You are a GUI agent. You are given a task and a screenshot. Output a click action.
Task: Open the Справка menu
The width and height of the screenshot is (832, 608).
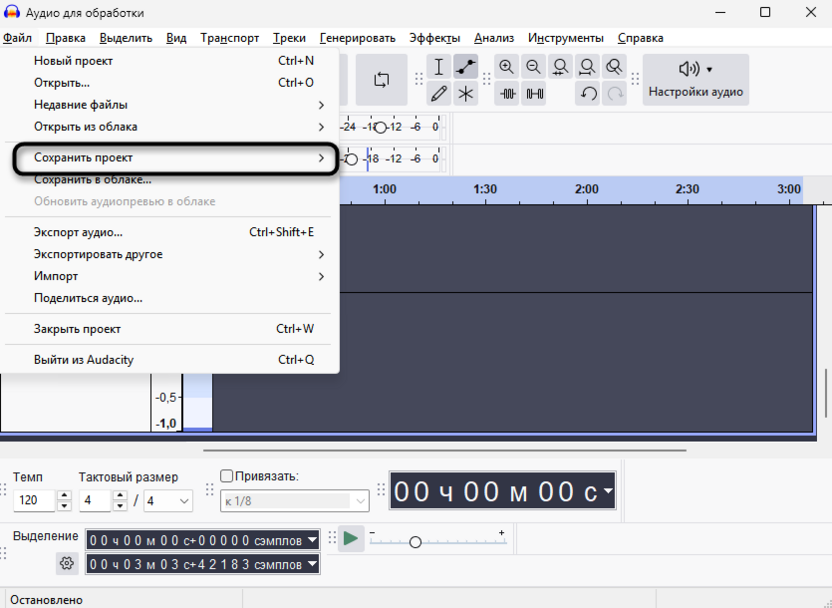[640, 38]
